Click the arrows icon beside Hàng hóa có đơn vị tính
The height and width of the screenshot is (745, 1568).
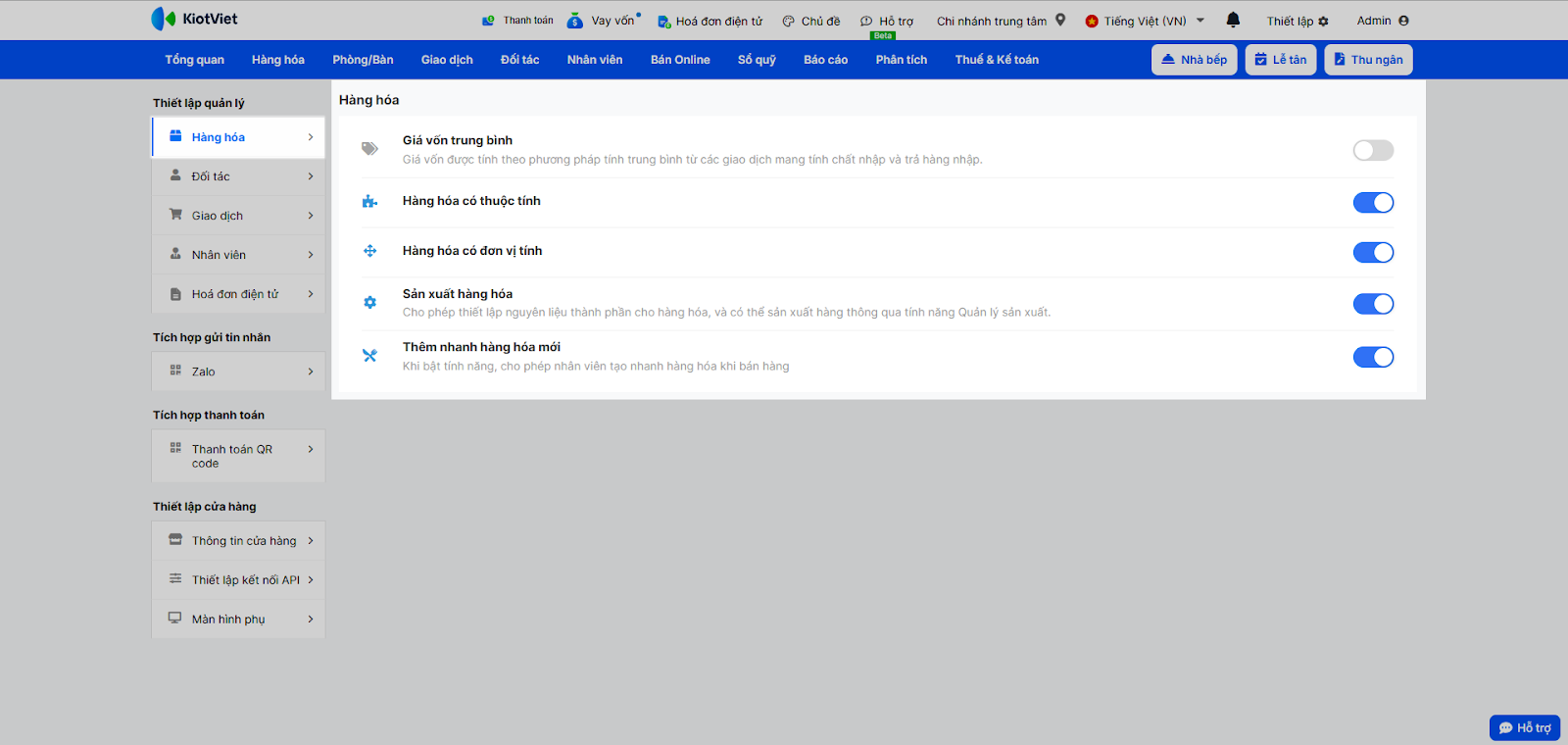[x=369, y=251]
